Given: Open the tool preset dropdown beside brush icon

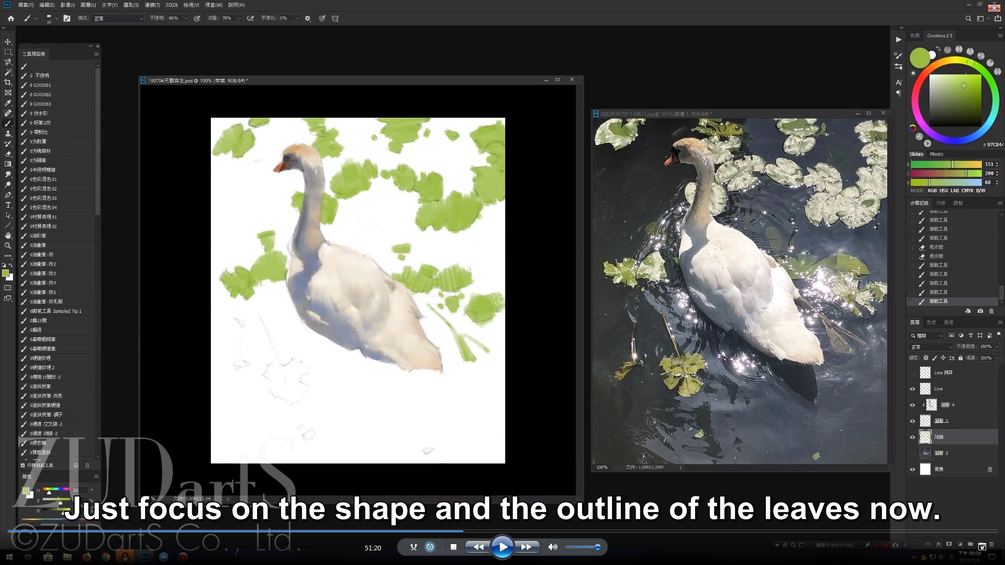Looking at the screenshot, I should click(35, 18).
